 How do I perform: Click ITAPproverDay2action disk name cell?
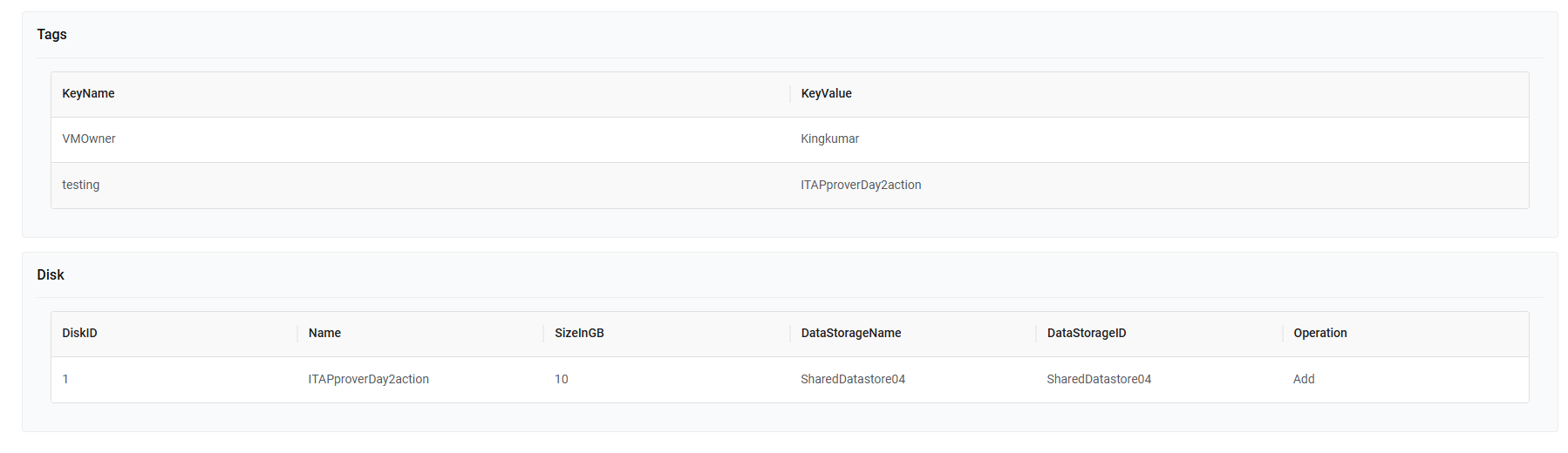pos(368,380)
